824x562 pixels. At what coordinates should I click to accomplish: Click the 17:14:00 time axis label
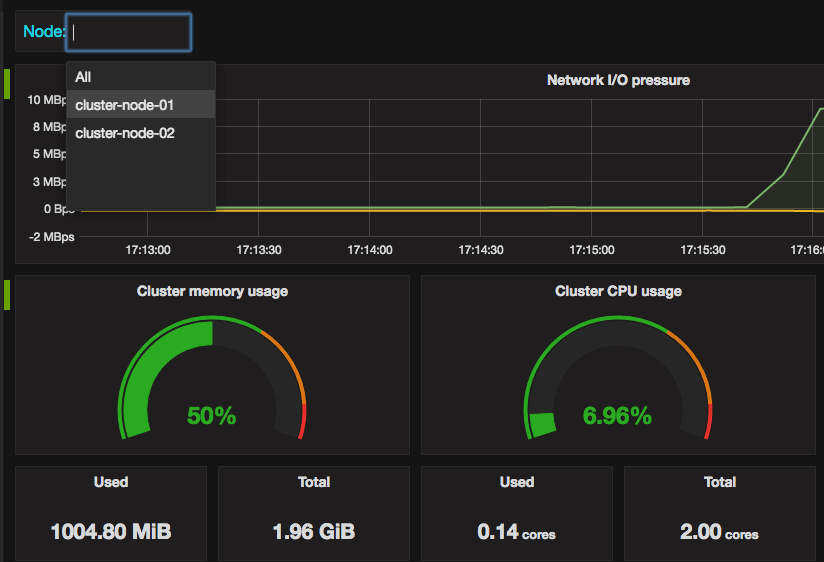click(x=369, y=250)
